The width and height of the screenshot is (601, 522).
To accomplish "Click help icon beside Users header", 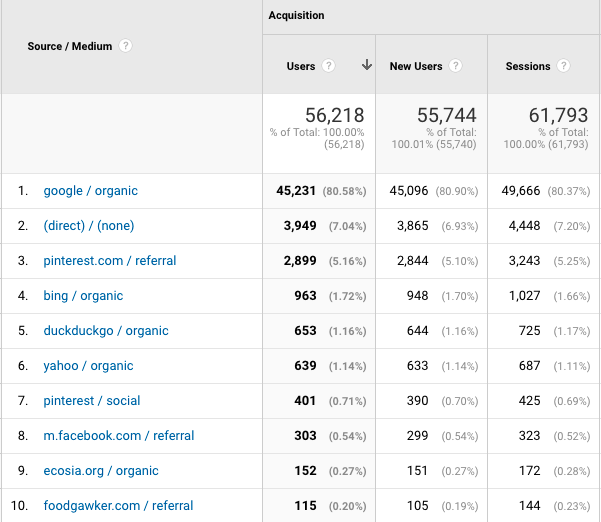I will pos(328,66).
